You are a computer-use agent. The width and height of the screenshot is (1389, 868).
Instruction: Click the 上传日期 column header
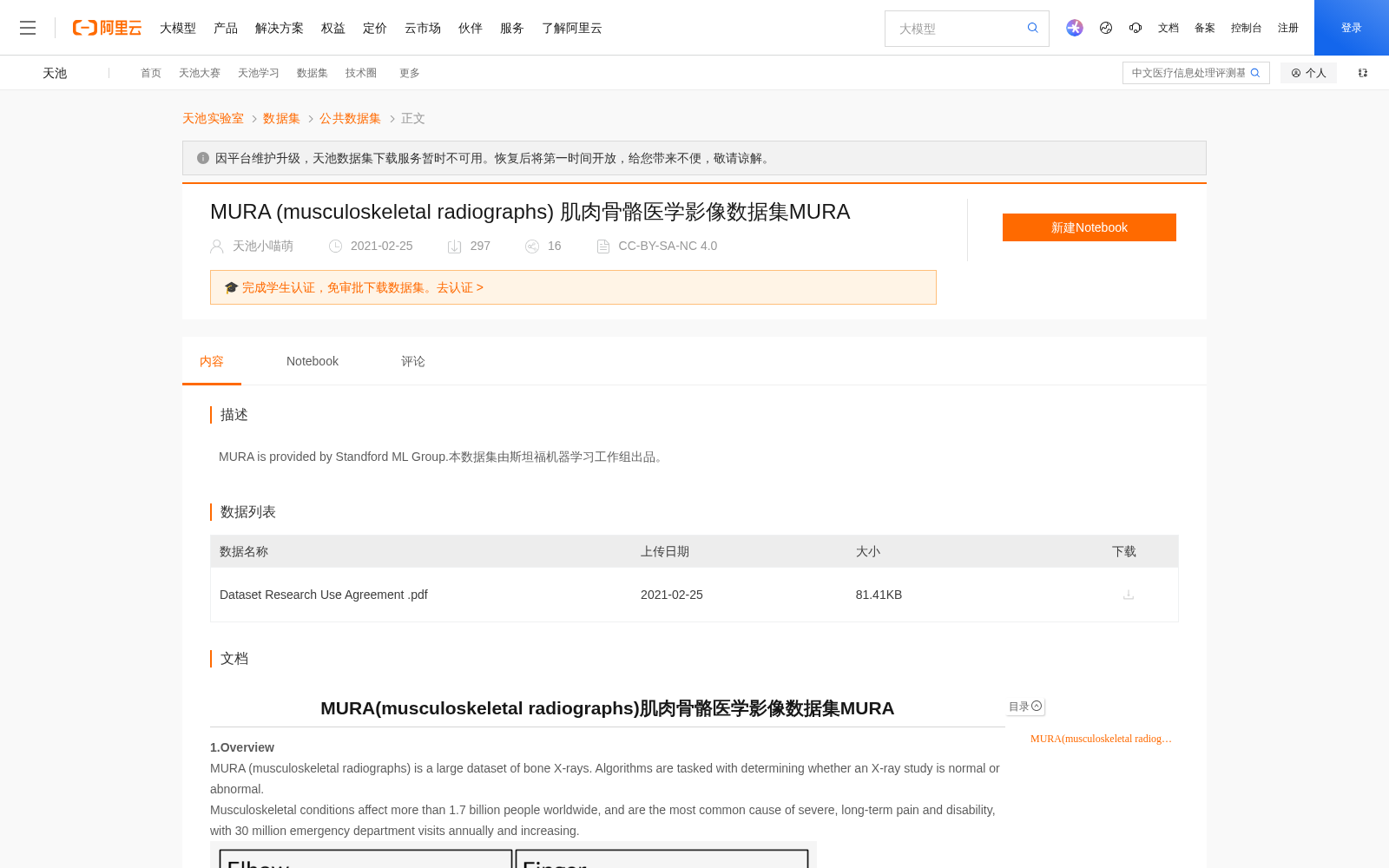click(x=665, y=551)
